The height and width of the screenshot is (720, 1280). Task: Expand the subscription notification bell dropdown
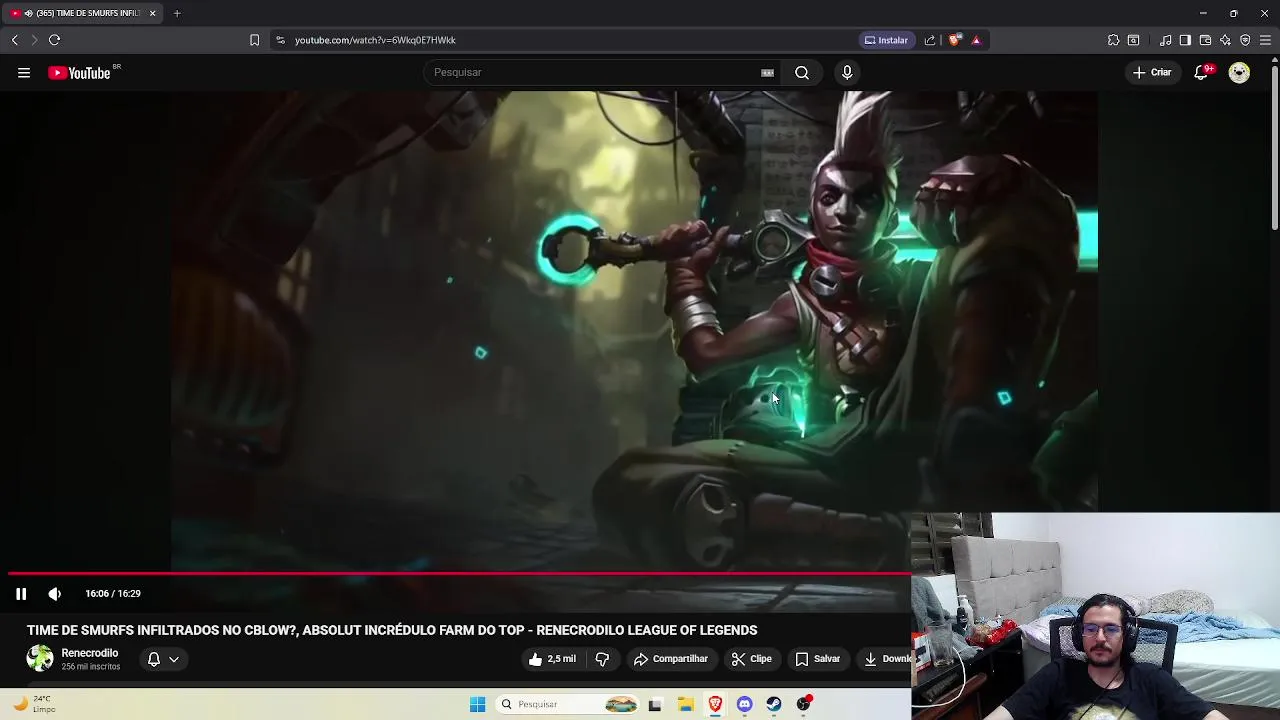(x=163, y=659)
